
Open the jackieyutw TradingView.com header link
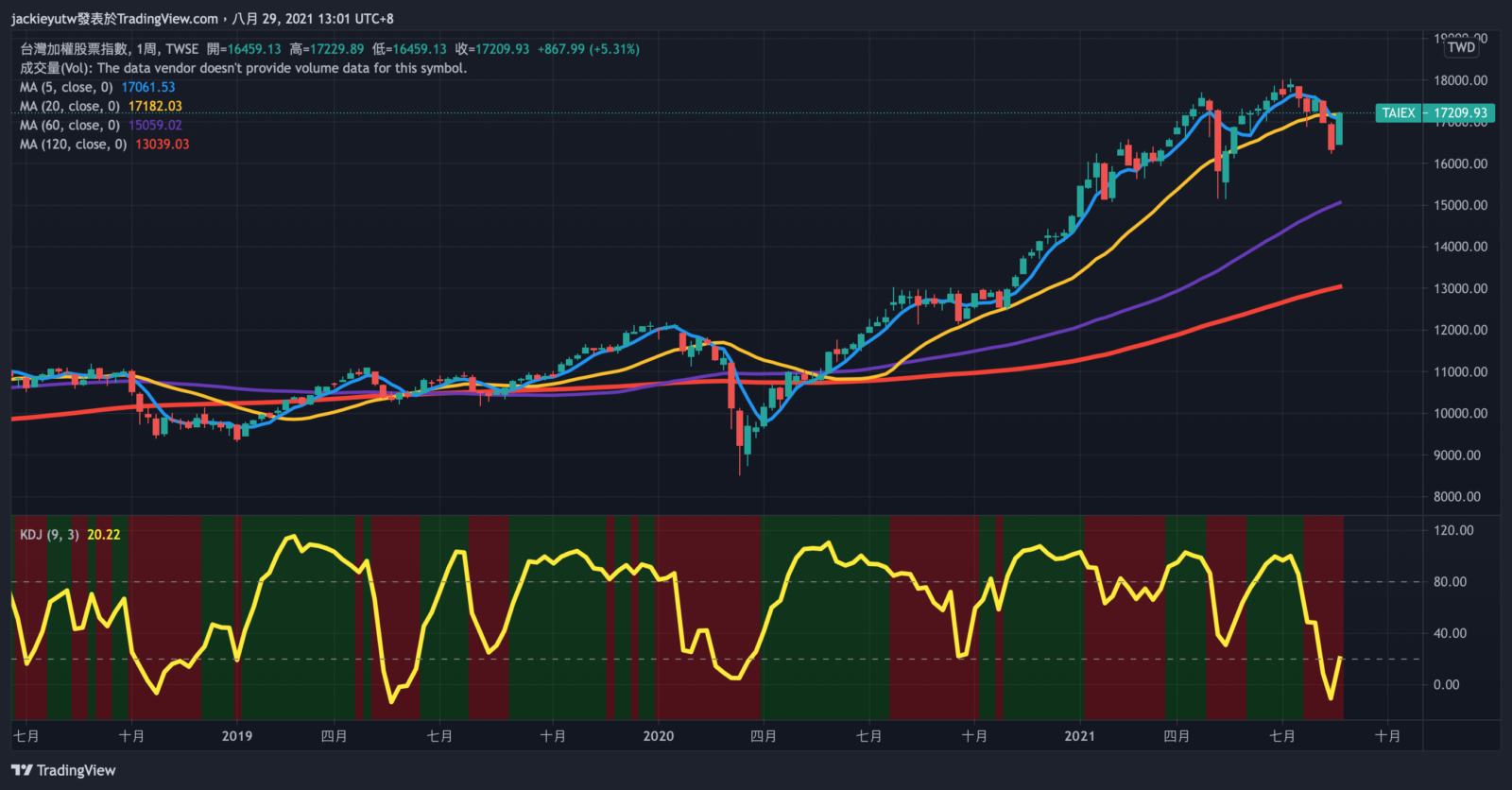pyautogui.click(x=114, y=18)
